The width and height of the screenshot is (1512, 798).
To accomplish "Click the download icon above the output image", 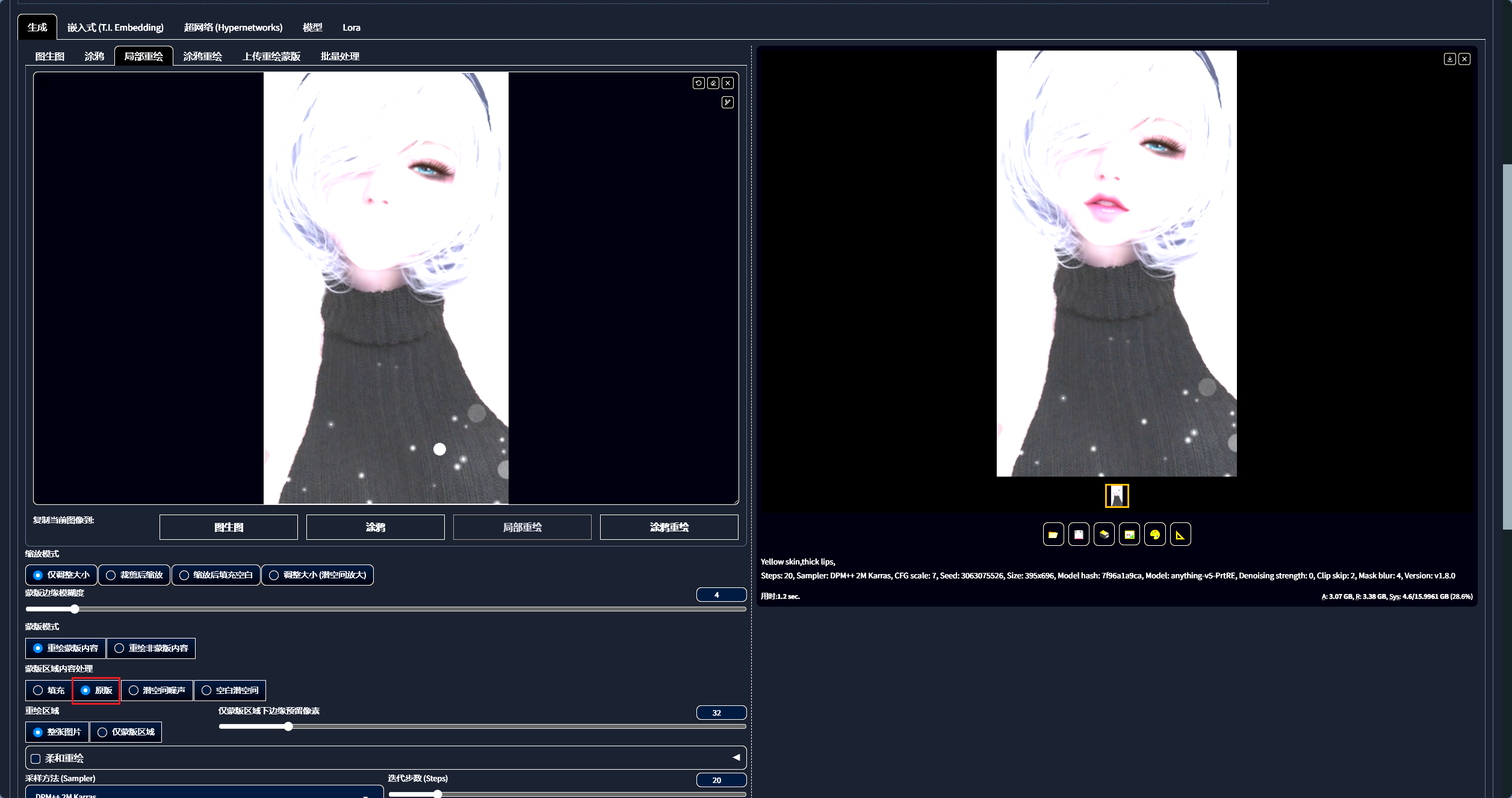I will [x=1449, y=59].
